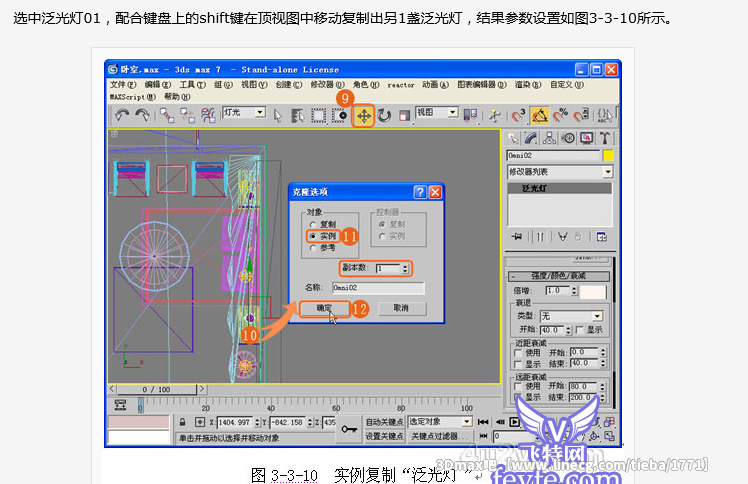Image resolution: width=748 pixels, height=484 pixels.
Task: Check 使用 under 远距衰减
Action: (518, 386)
